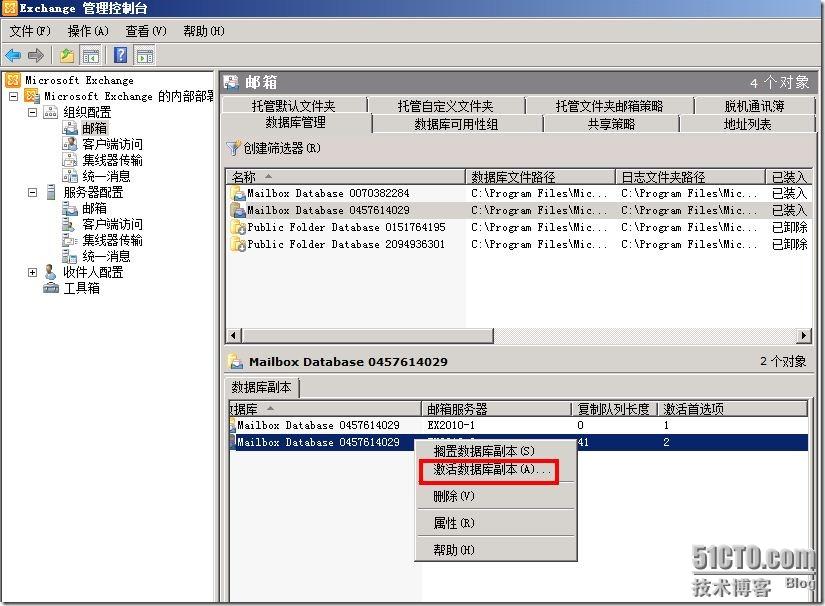Click the Forward arrow toolbar icon
The width and height of the screenshot is (825, 606).
[36, 55]
